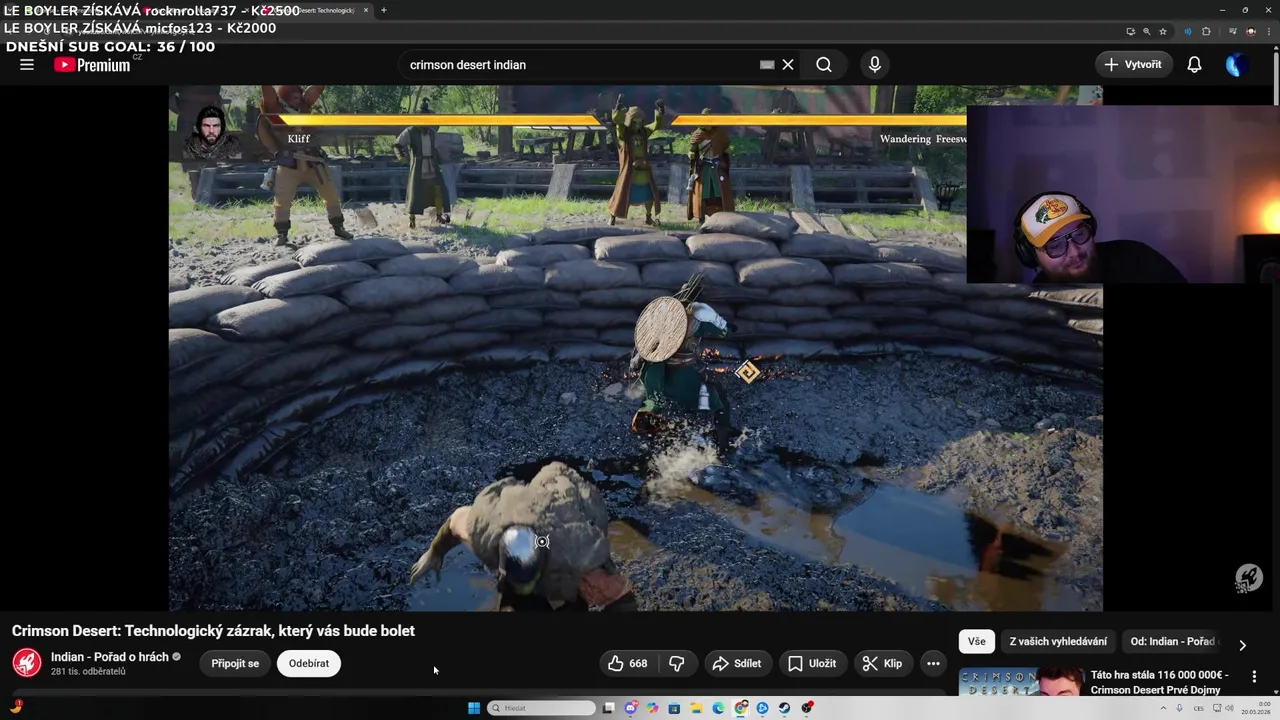Viewport: 1280px width, 720px height.
Task: Open the zoom magnifier in address bar
Action: 1146,31
